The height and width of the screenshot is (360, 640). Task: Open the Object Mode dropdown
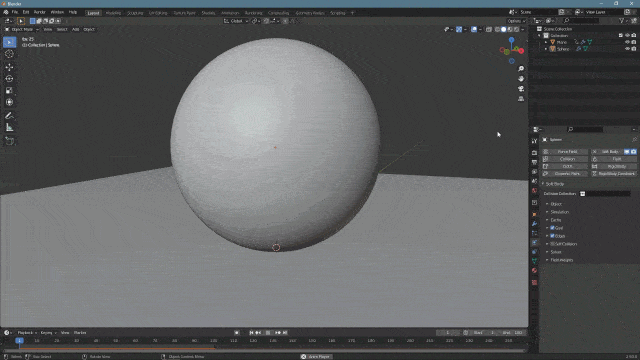[22, 29]
